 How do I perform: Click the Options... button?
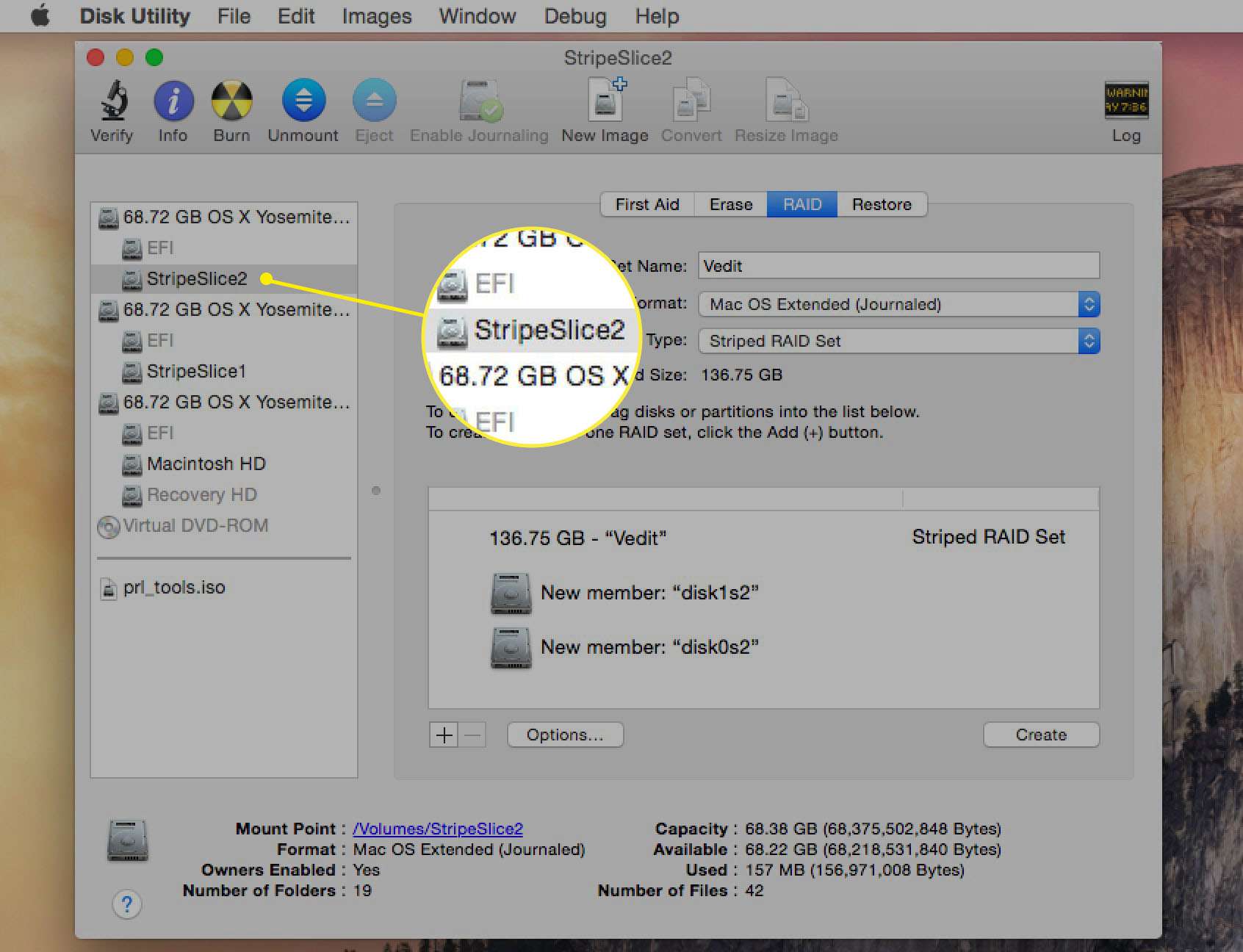click(565, 735)
